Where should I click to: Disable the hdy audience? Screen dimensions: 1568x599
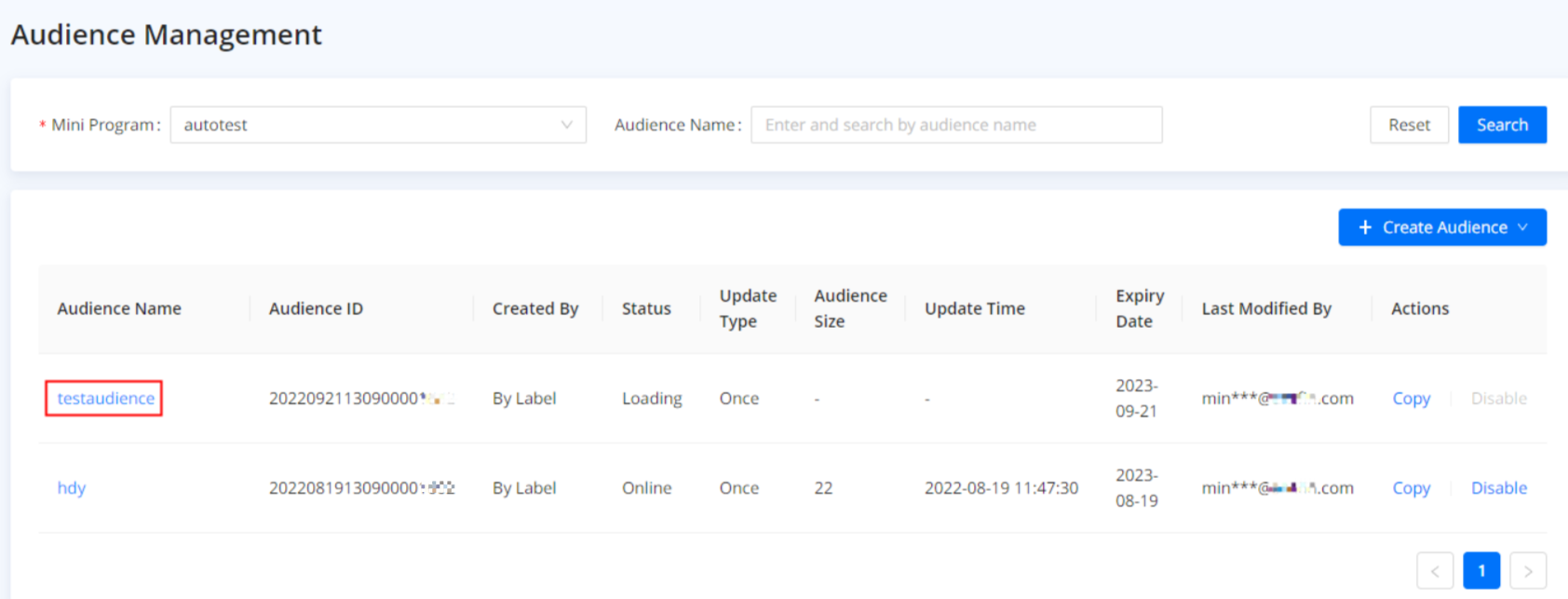click(x=1498, y=488)
